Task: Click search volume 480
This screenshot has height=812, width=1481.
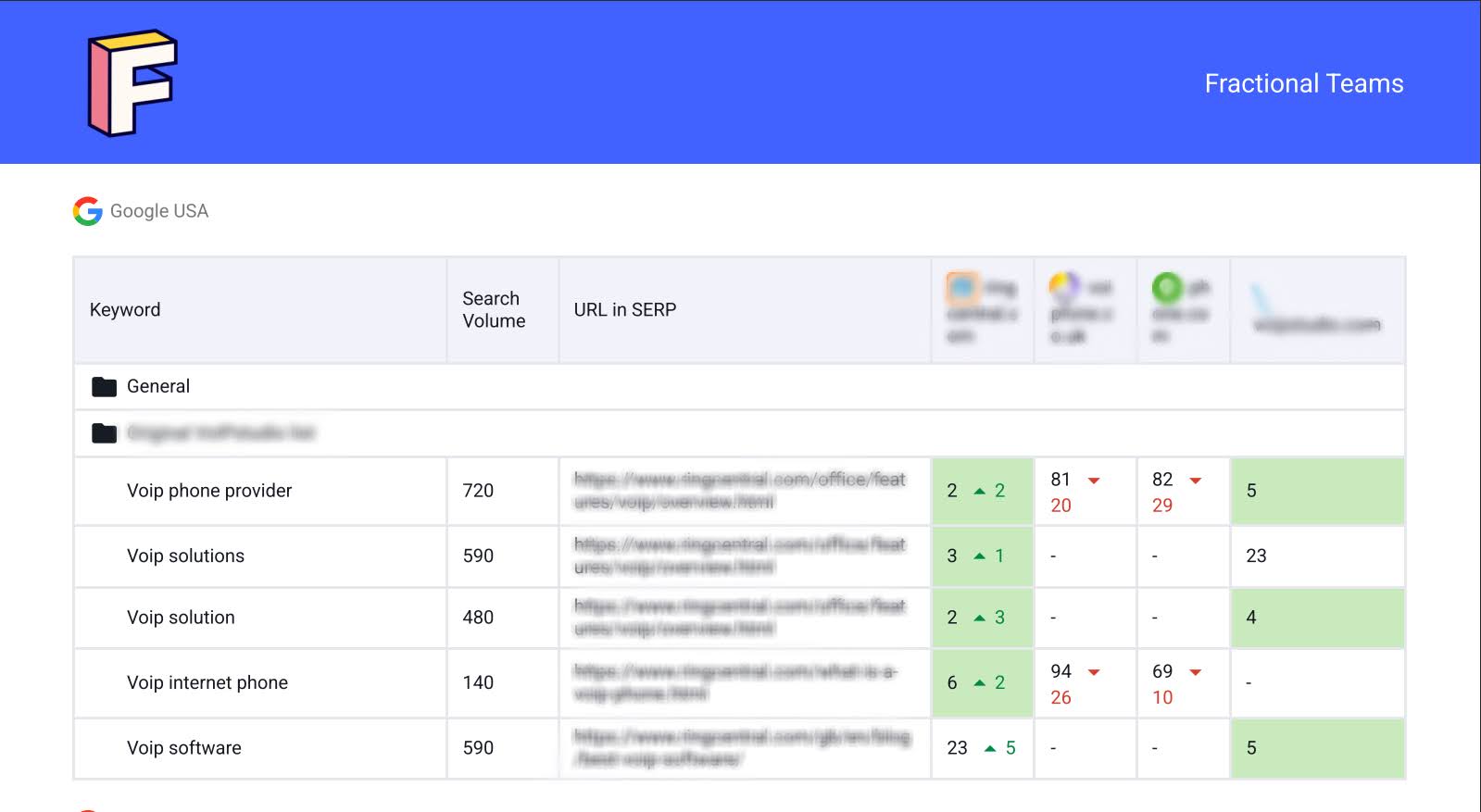Action: click(x=478, y=618)
